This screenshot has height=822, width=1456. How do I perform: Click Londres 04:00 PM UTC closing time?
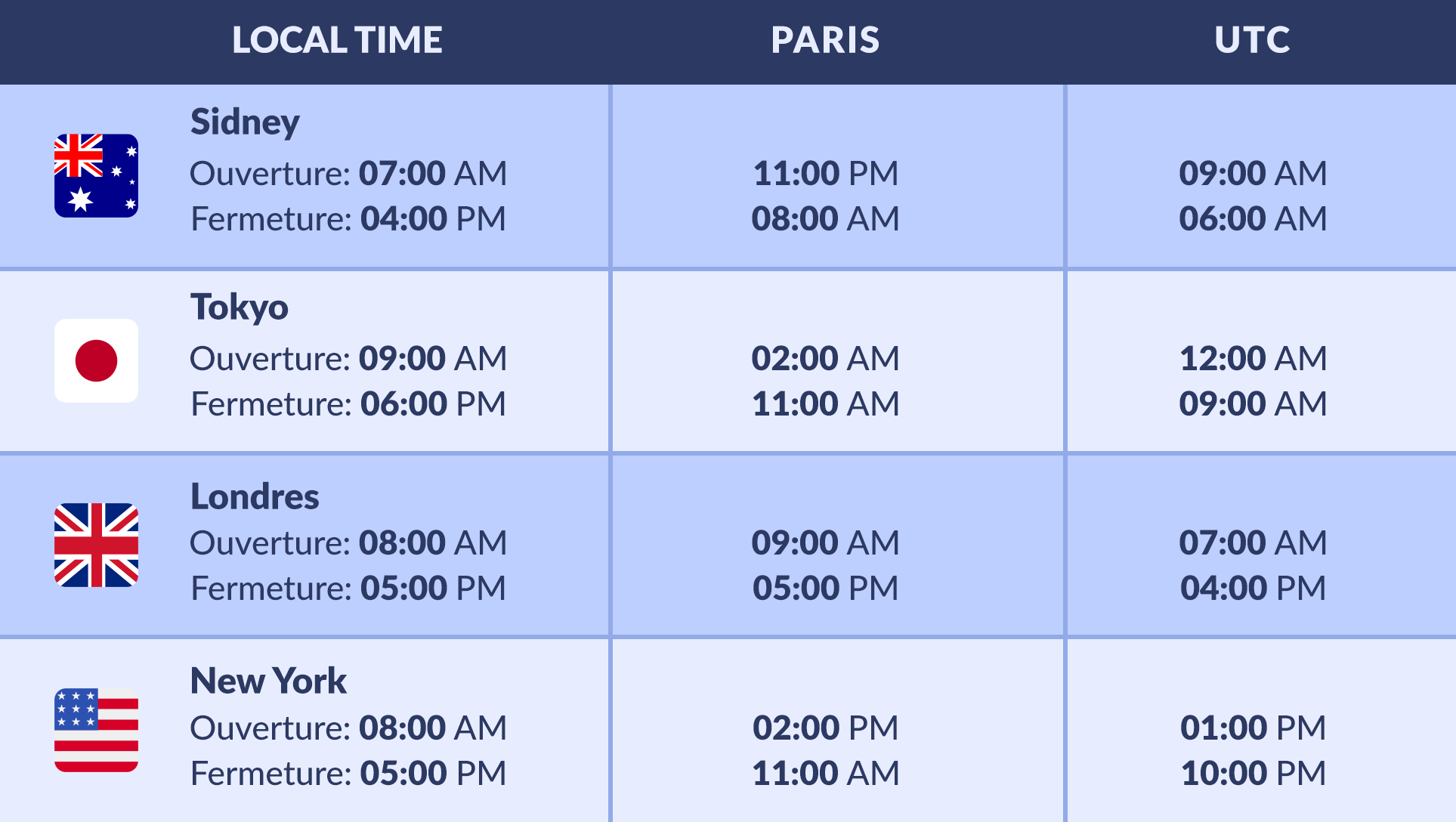point(1252,589)
